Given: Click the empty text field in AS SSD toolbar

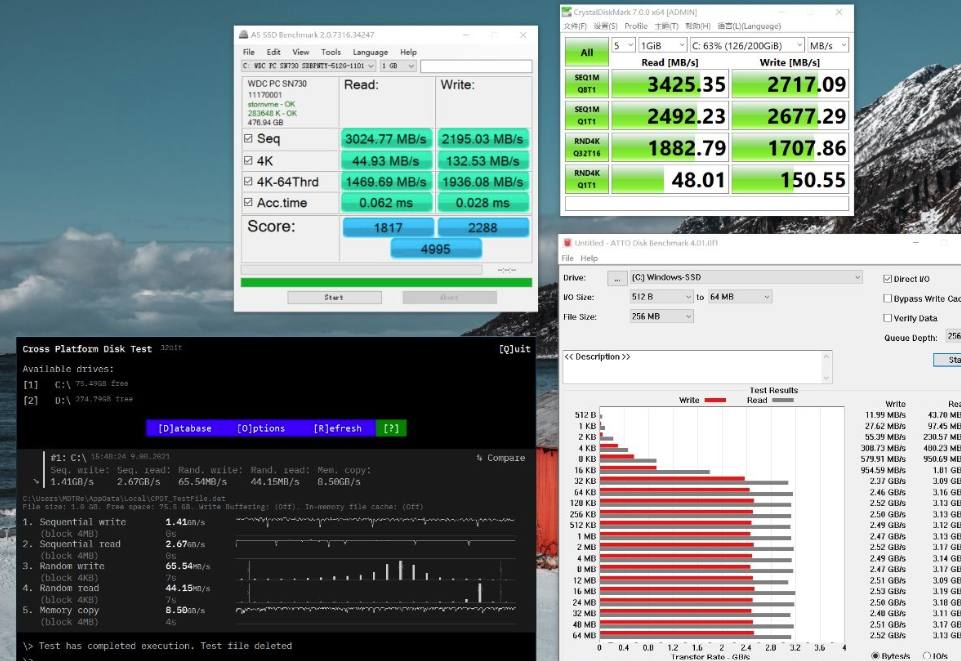Looking at the screenshot, I should tap(476, 66).
